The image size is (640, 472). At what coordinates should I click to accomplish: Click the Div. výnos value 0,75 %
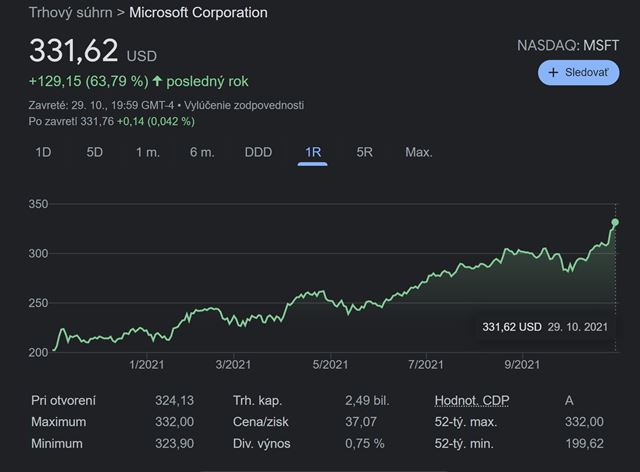(365, 443)
